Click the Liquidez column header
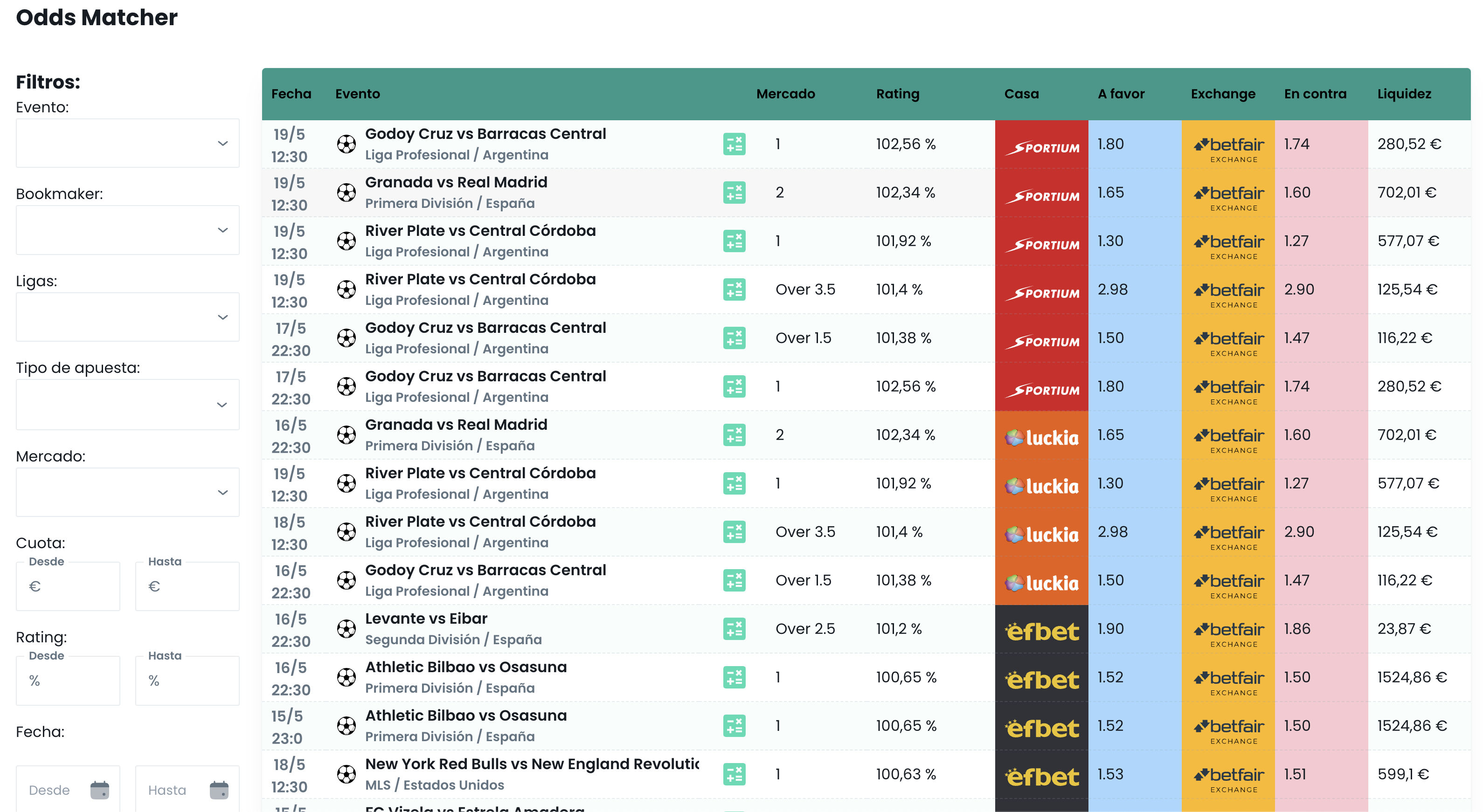Image resolution: width=1483 pixels, height=812 pixels. [1404, 94]
